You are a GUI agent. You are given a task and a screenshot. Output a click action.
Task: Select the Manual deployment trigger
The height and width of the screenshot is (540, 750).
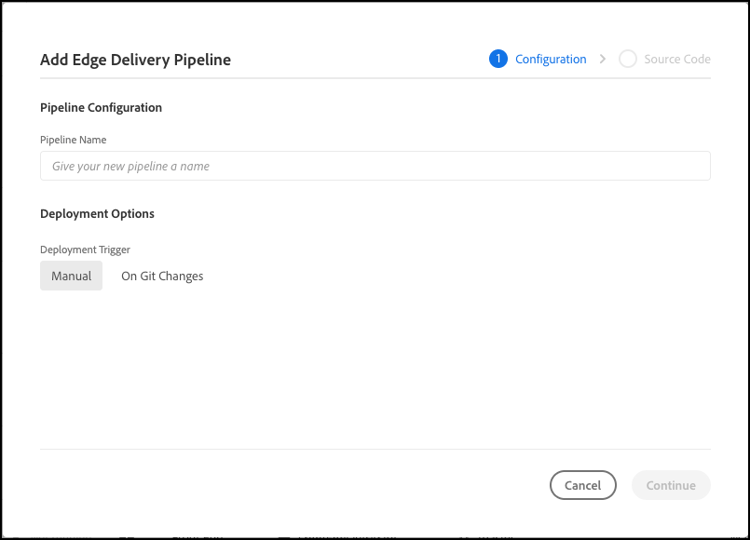(71, 276)
